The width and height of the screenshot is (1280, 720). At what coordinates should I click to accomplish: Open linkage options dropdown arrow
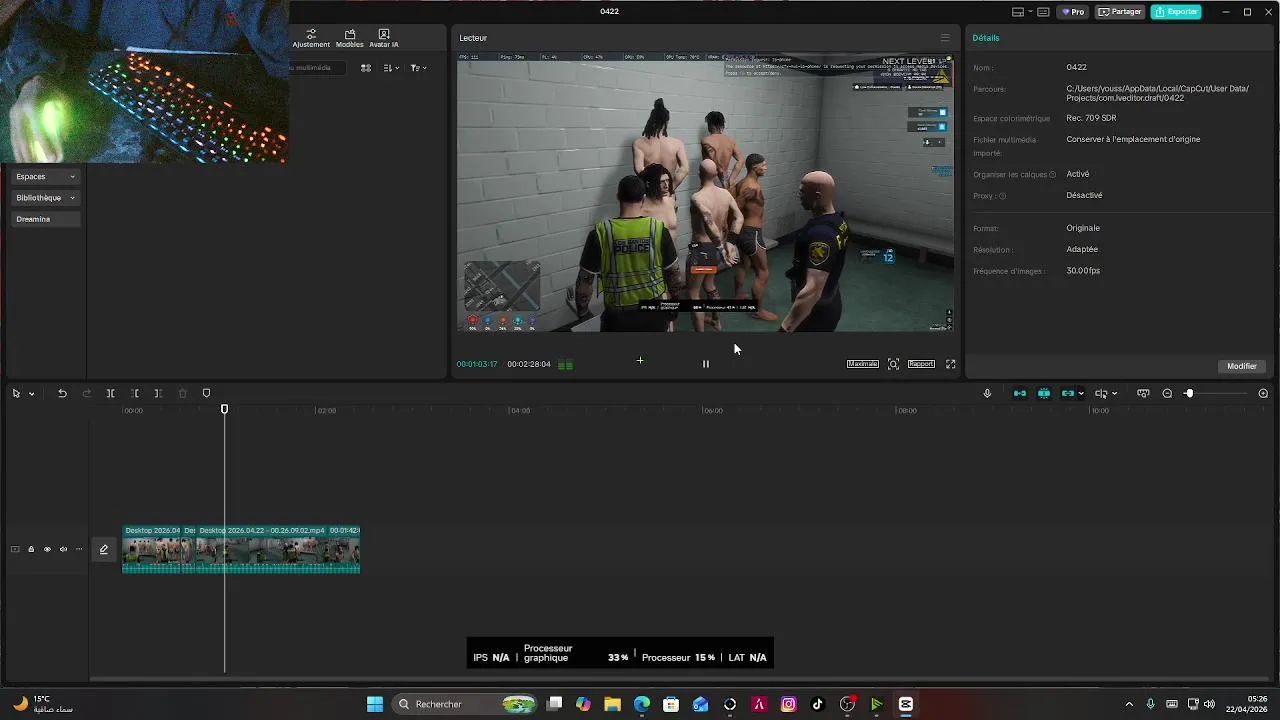tap(1081, 394)
